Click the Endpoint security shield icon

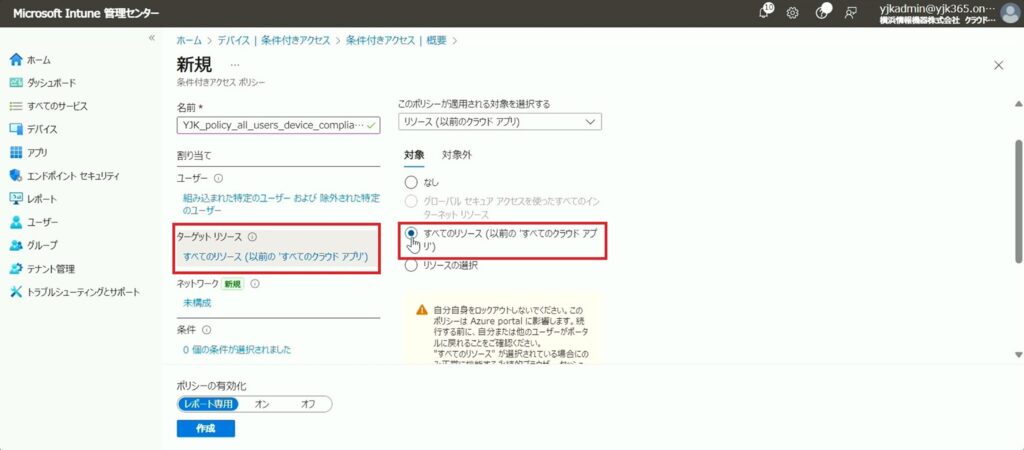tap(16, 176)
